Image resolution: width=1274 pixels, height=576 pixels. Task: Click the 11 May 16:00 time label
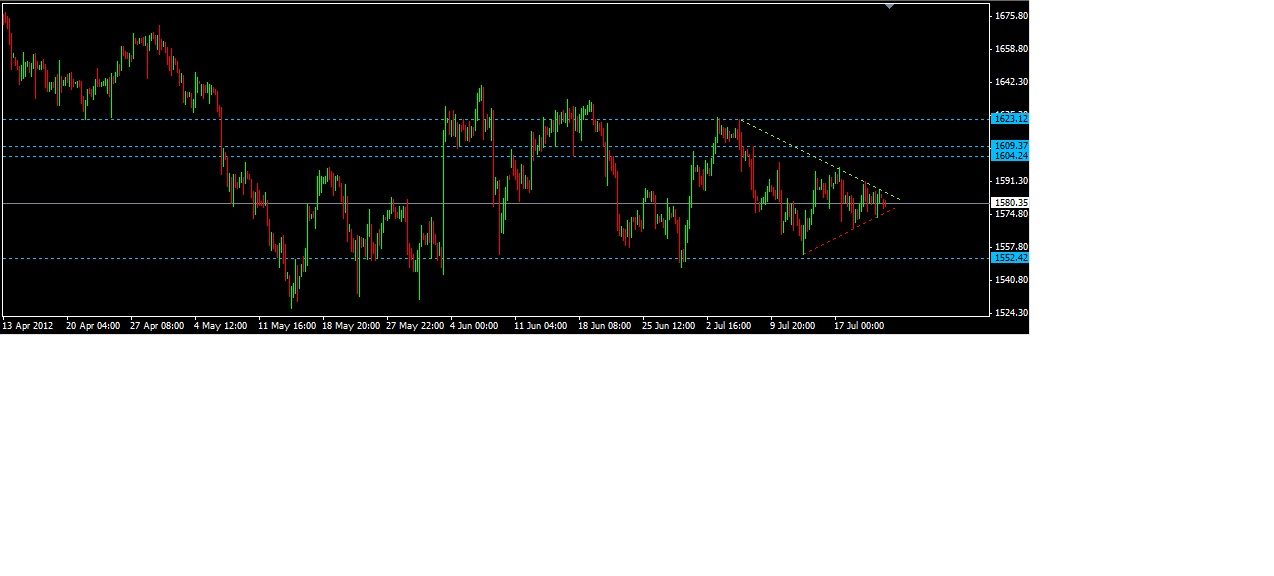click(287, 325)
